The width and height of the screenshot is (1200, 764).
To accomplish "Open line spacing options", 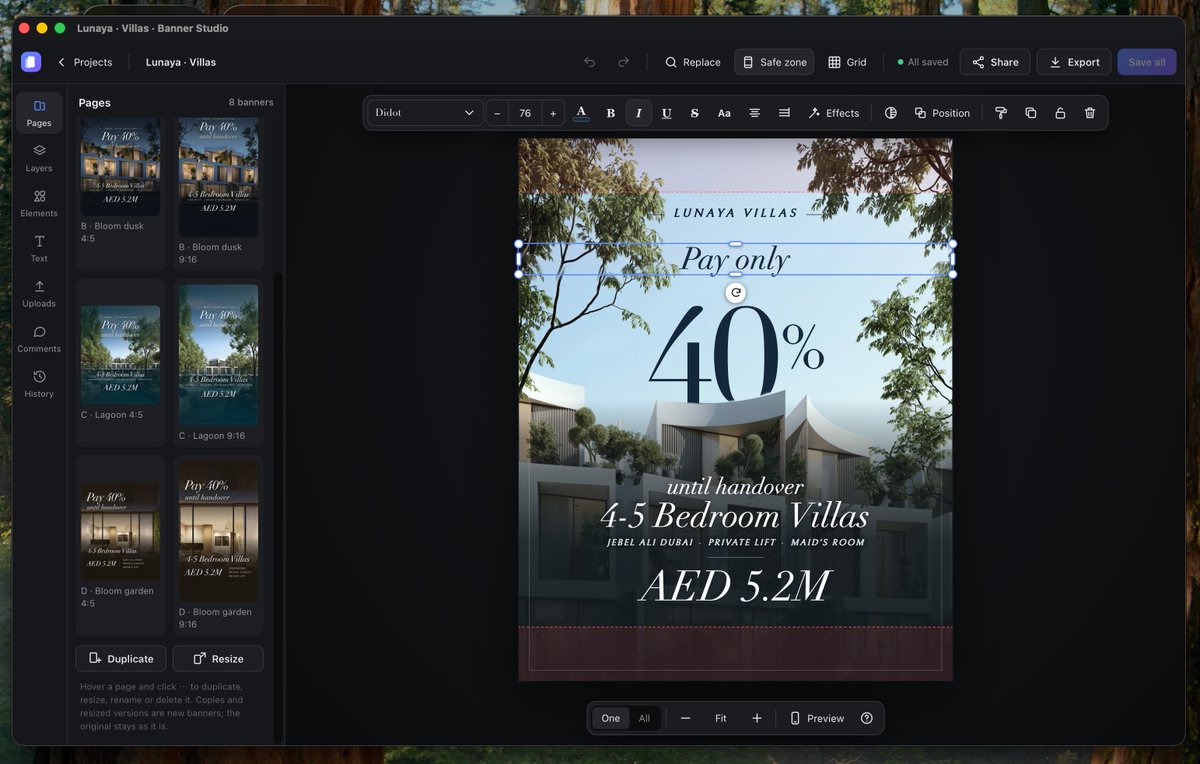I will pyautogui.click(x=784, y=113).
